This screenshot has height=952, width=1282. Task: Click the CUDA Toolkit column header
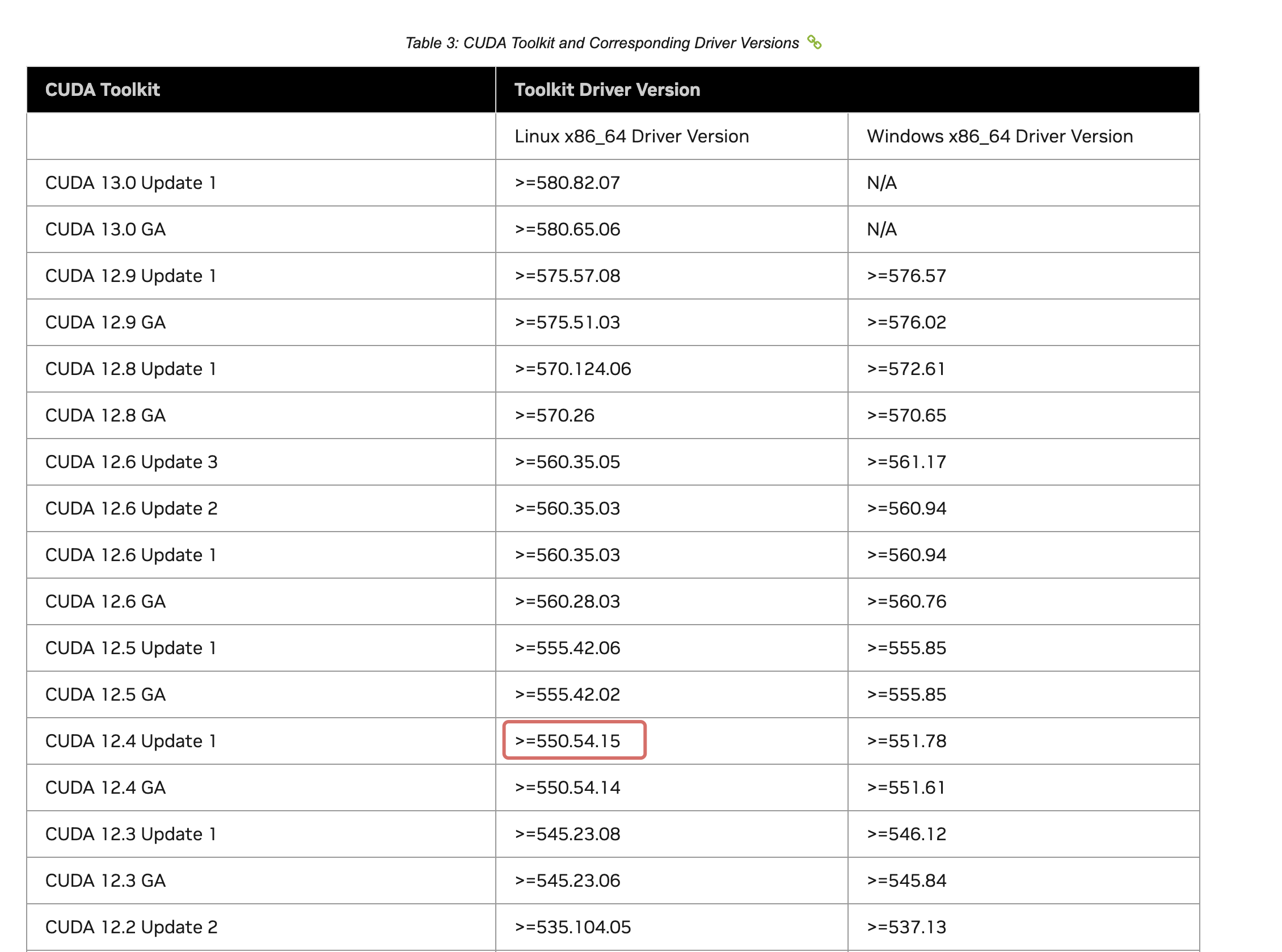pos(103,89)
